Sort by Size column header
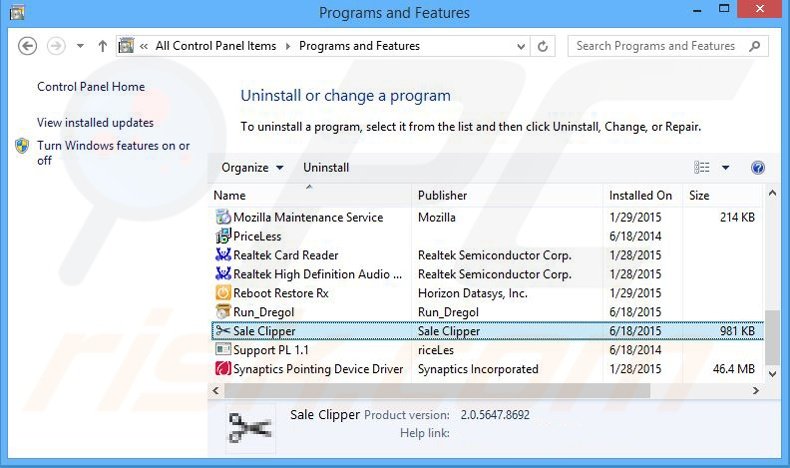This screenshot has height=468, width=790. click(x=722, y=195)
